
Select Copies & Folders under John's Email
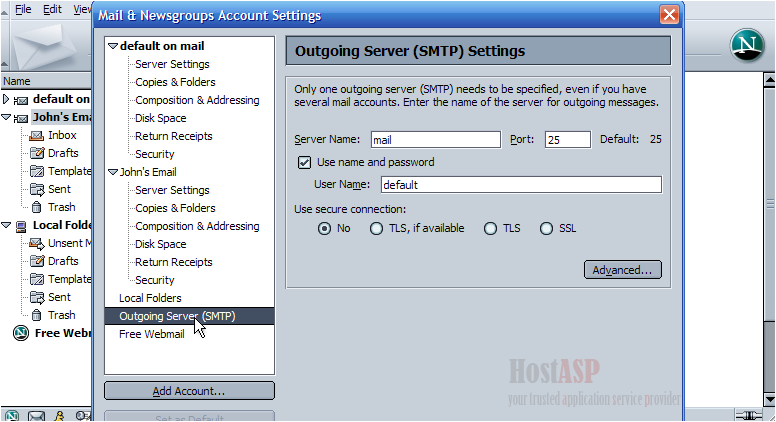pyautogui.click(x=175, y=208)
